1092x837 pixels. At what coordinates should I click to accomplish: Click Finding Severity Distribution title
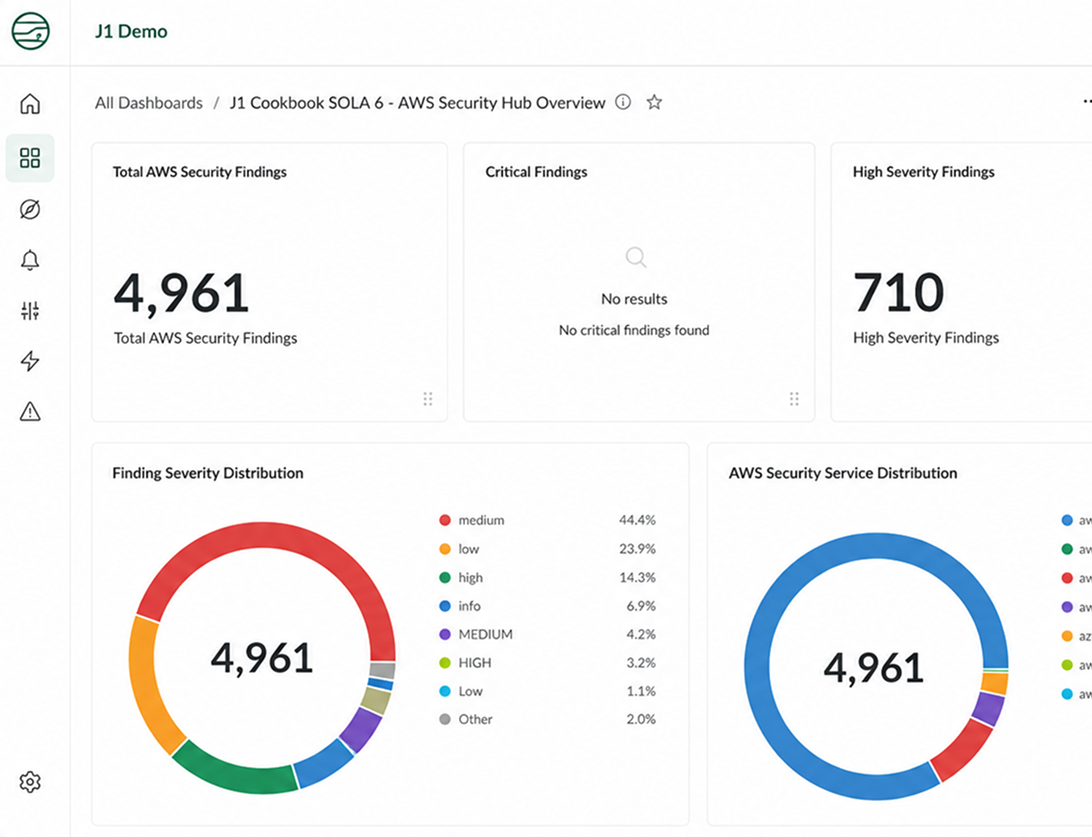(208, 473)
